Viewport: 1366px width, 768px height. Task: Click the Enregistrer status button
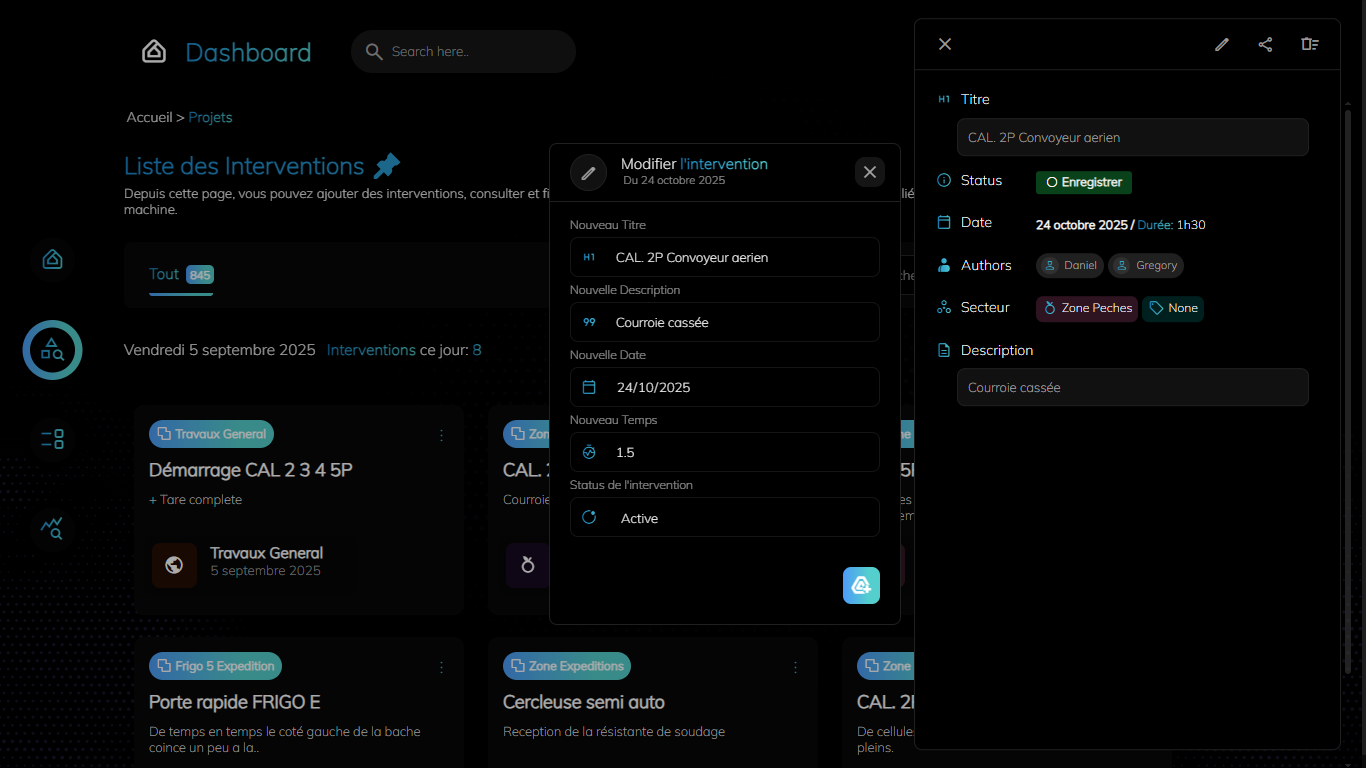[1084, 182]
